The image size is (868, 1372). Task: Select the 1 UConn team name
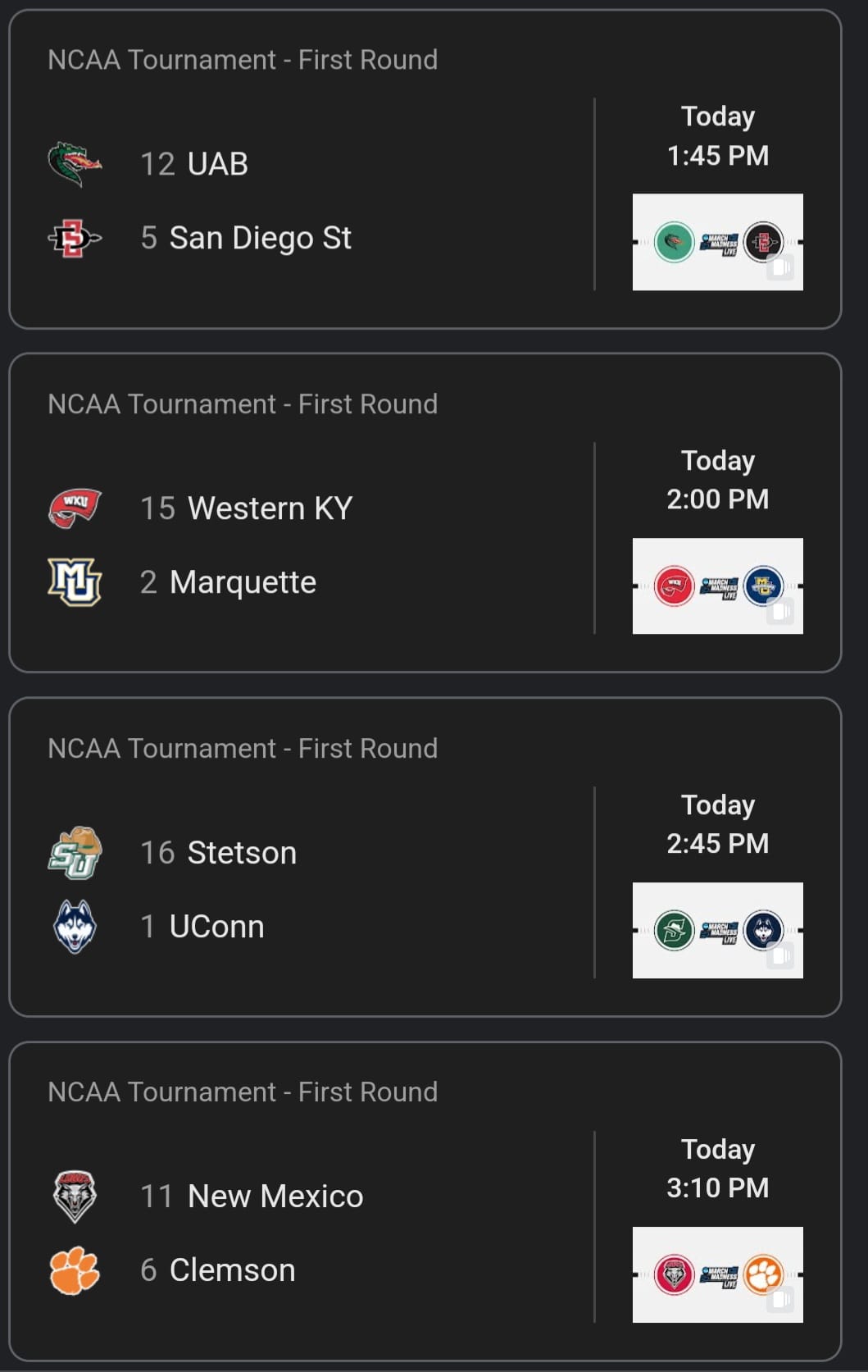(202, 927)
